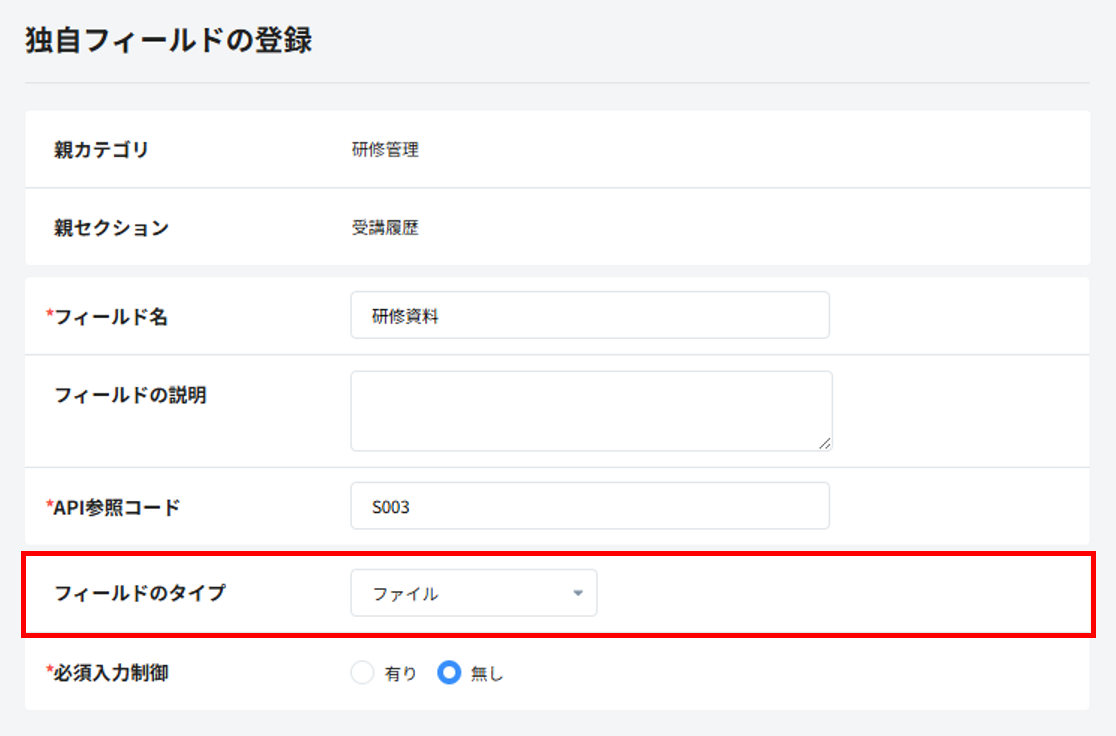Screen dimensions: 1116x736
Task: Click the フィールド名 input containing 研修資料
Action: (589, 316)
